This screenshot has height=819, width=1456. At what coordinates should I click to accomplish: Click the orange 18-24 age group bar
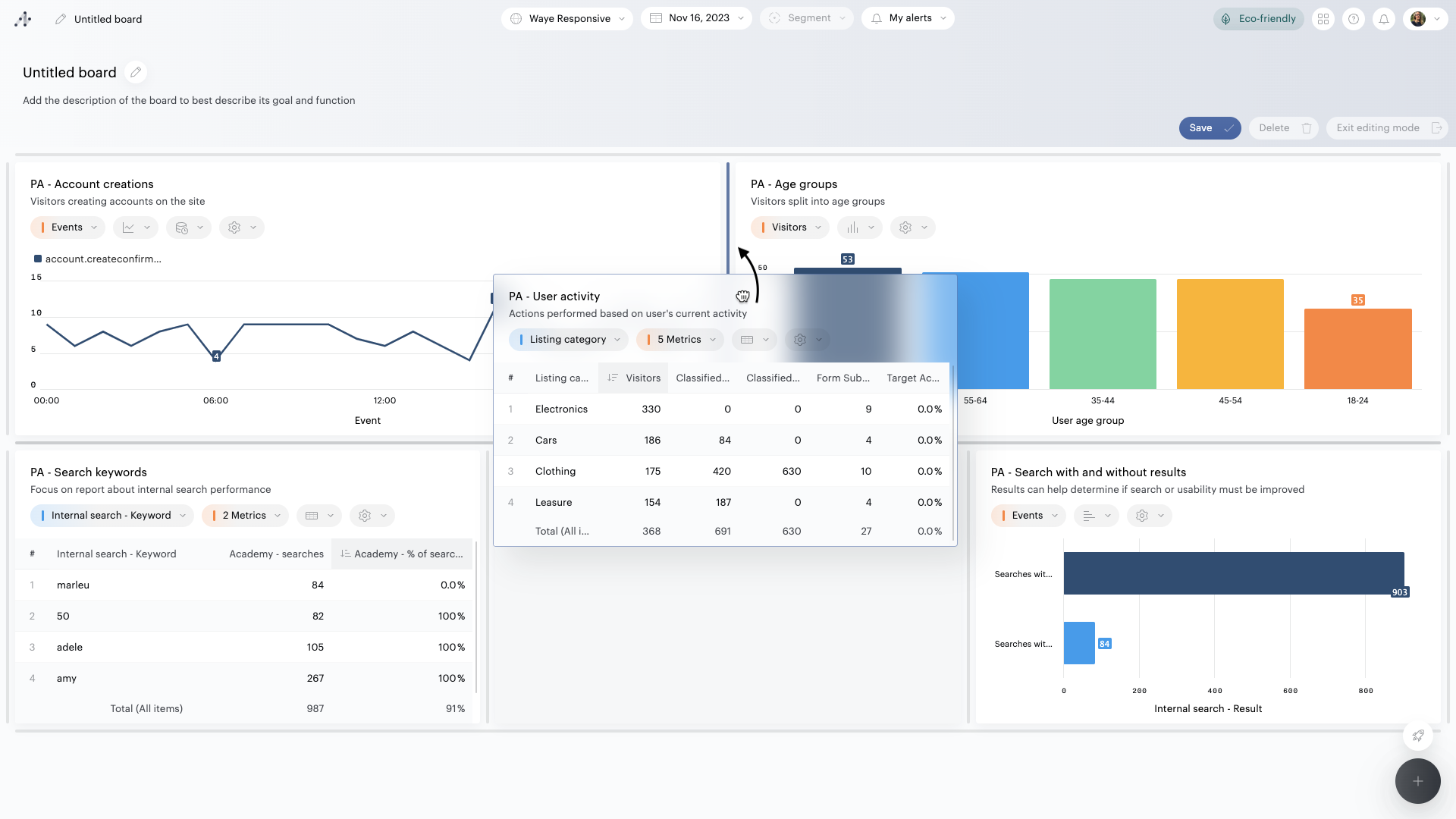[x=1357, y=349]
